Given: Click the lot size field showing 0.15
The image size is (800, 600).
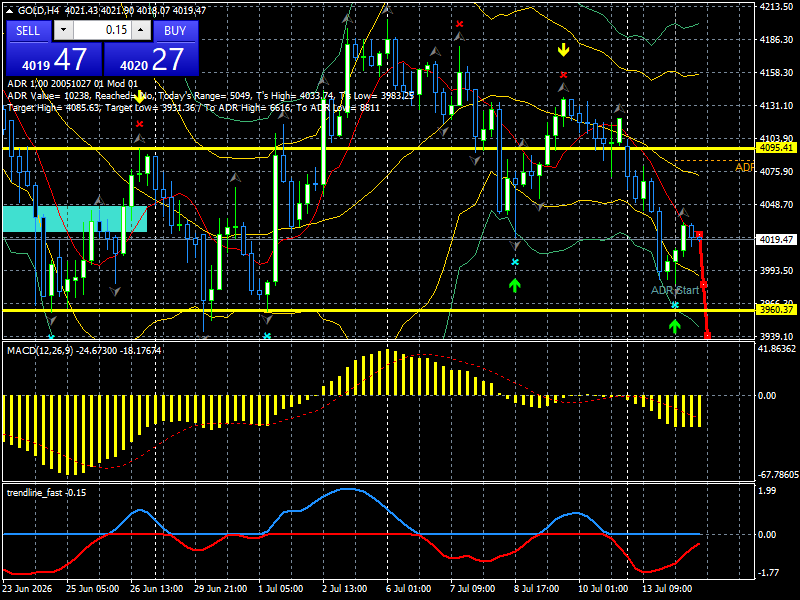Looking at the screenshot, I should (x=102, y=30).
